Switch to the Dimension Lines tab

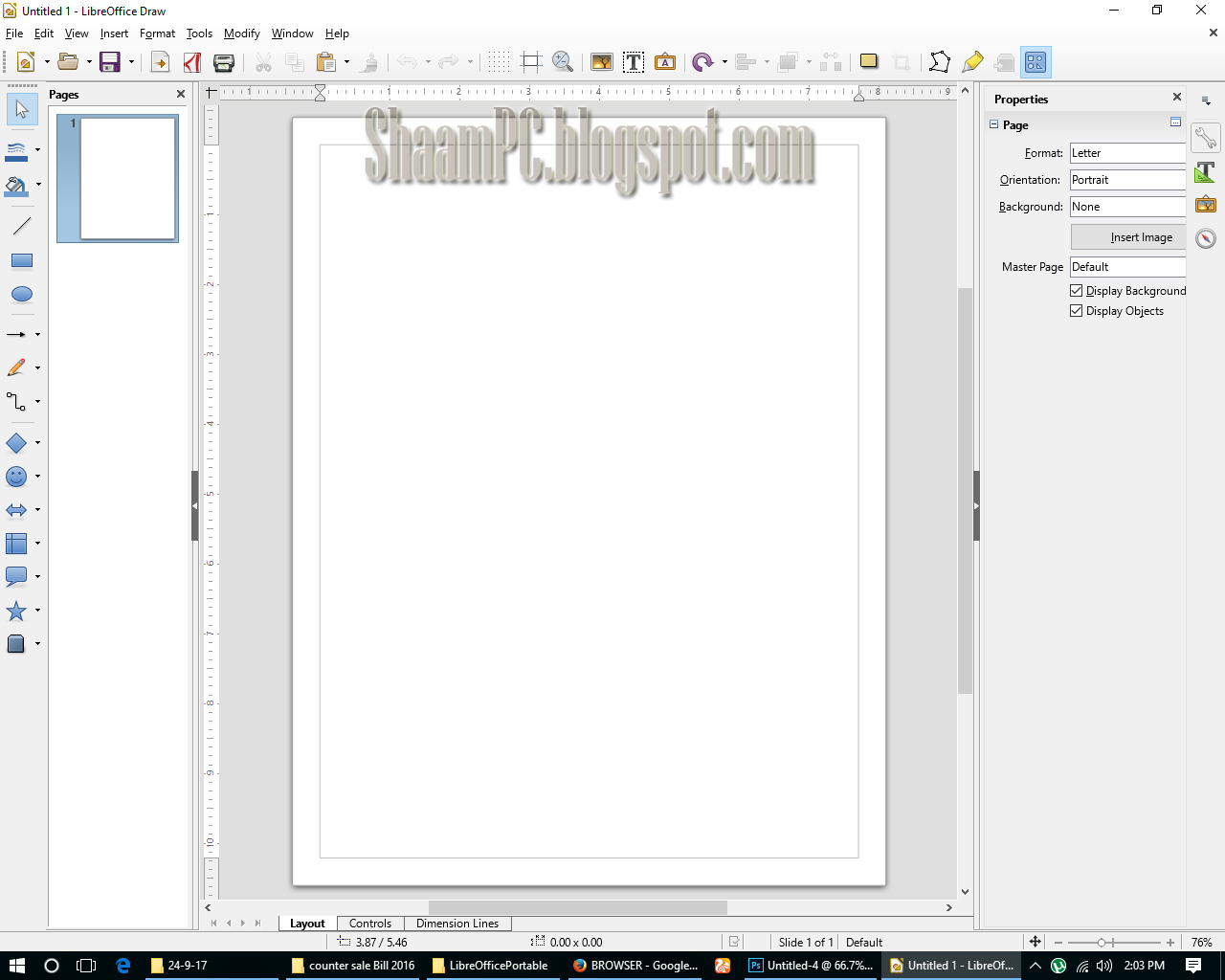457,924
